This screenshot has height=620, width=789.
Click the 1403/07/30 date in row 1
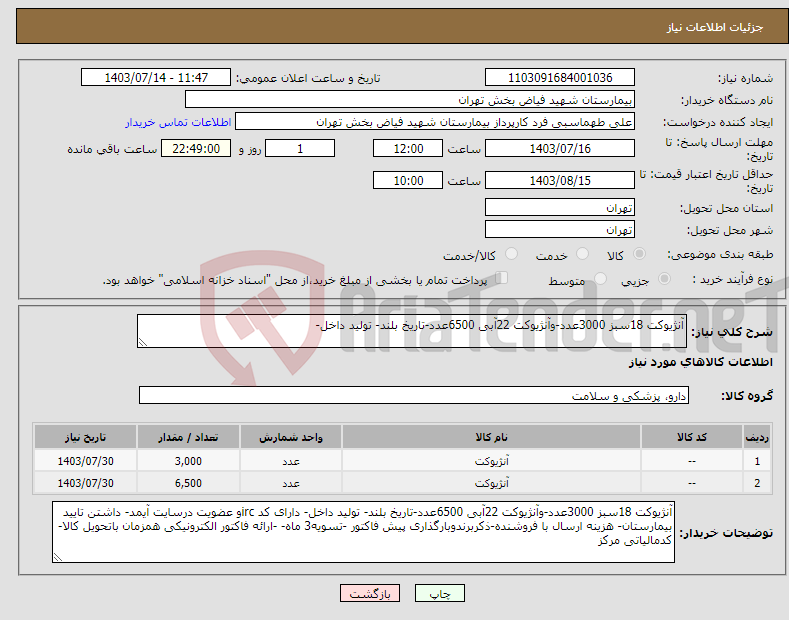click(x=86, y=460)
